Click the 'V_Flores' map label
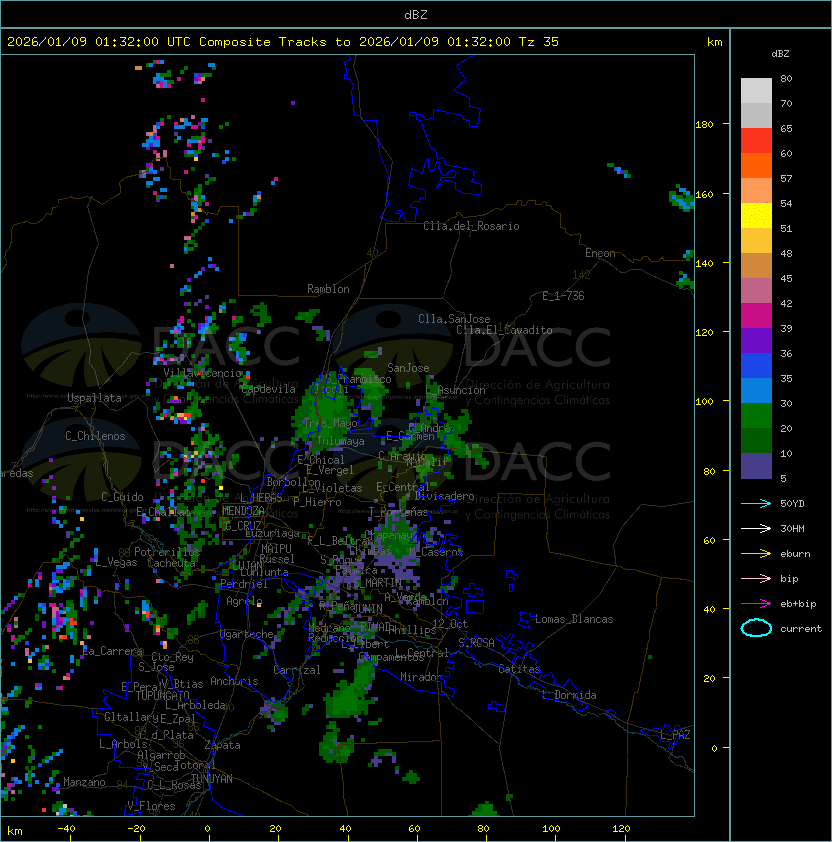The image size is (832, 842). click(x=151, y=807)
